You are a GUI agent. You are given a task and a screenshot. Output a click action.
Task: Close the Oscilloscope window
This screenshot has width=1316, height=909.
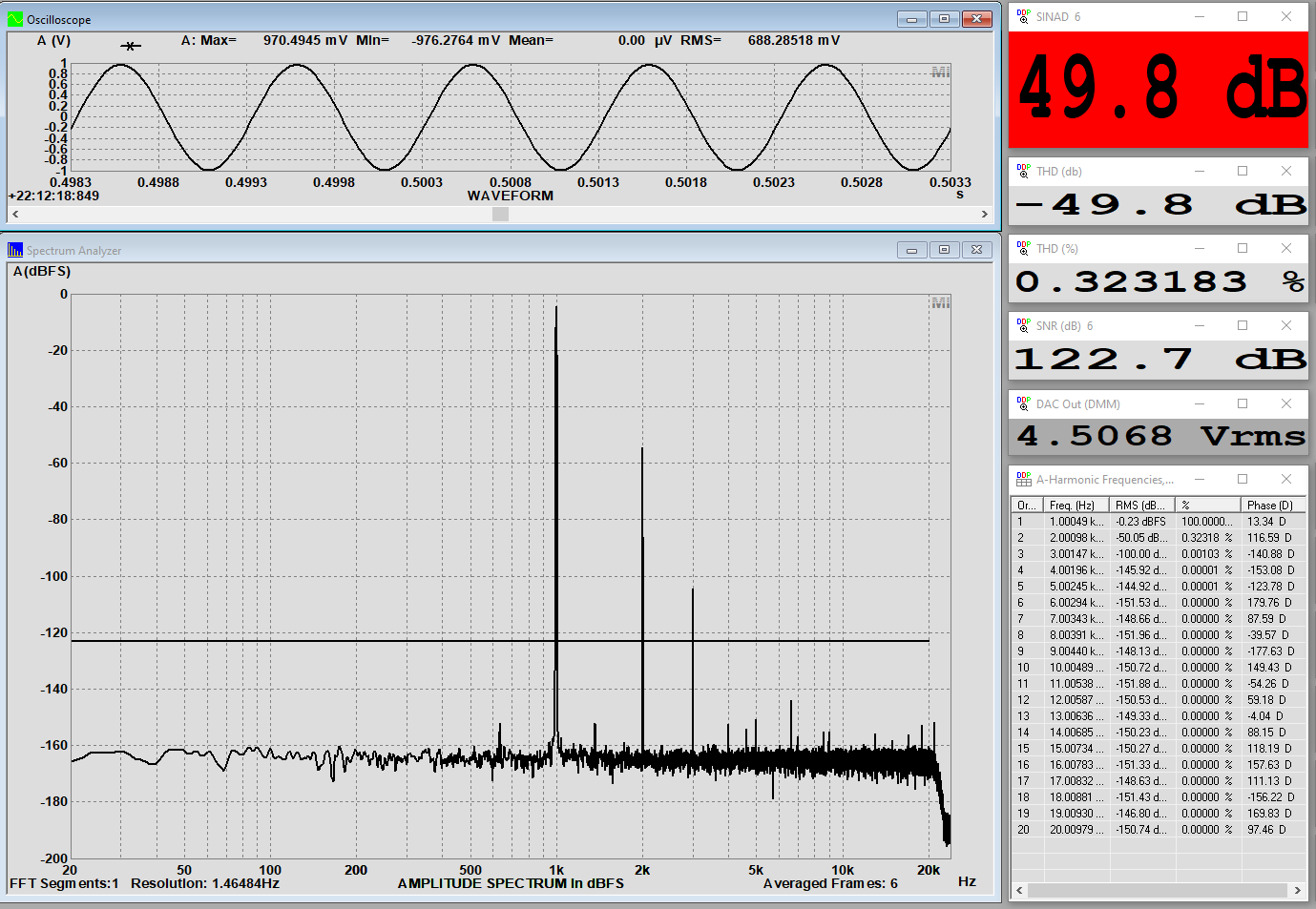click(976, 19)
